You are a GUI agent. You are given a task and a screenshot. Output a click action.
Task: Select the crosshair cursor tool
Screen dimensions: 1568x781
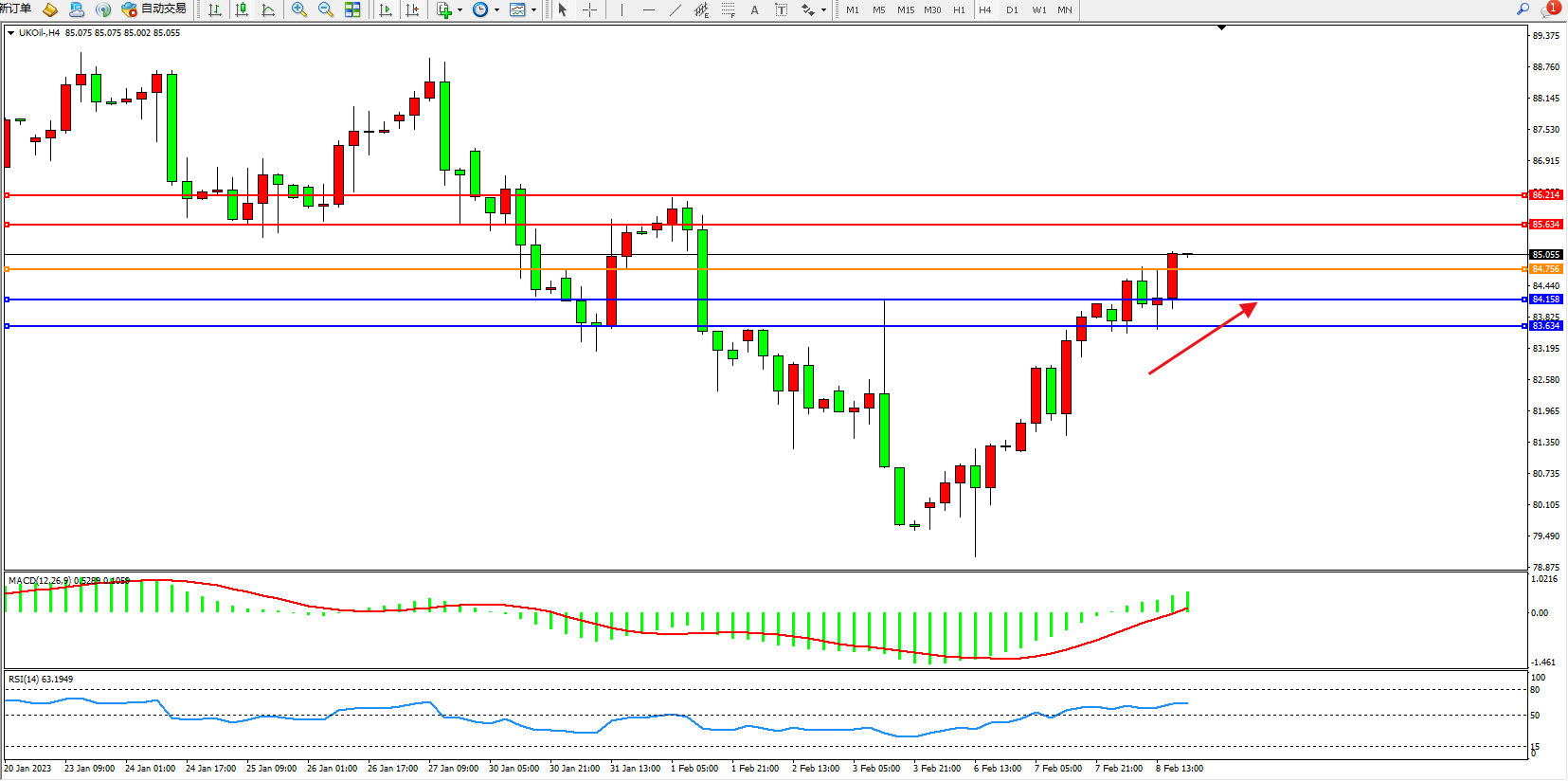click(589, 9)
